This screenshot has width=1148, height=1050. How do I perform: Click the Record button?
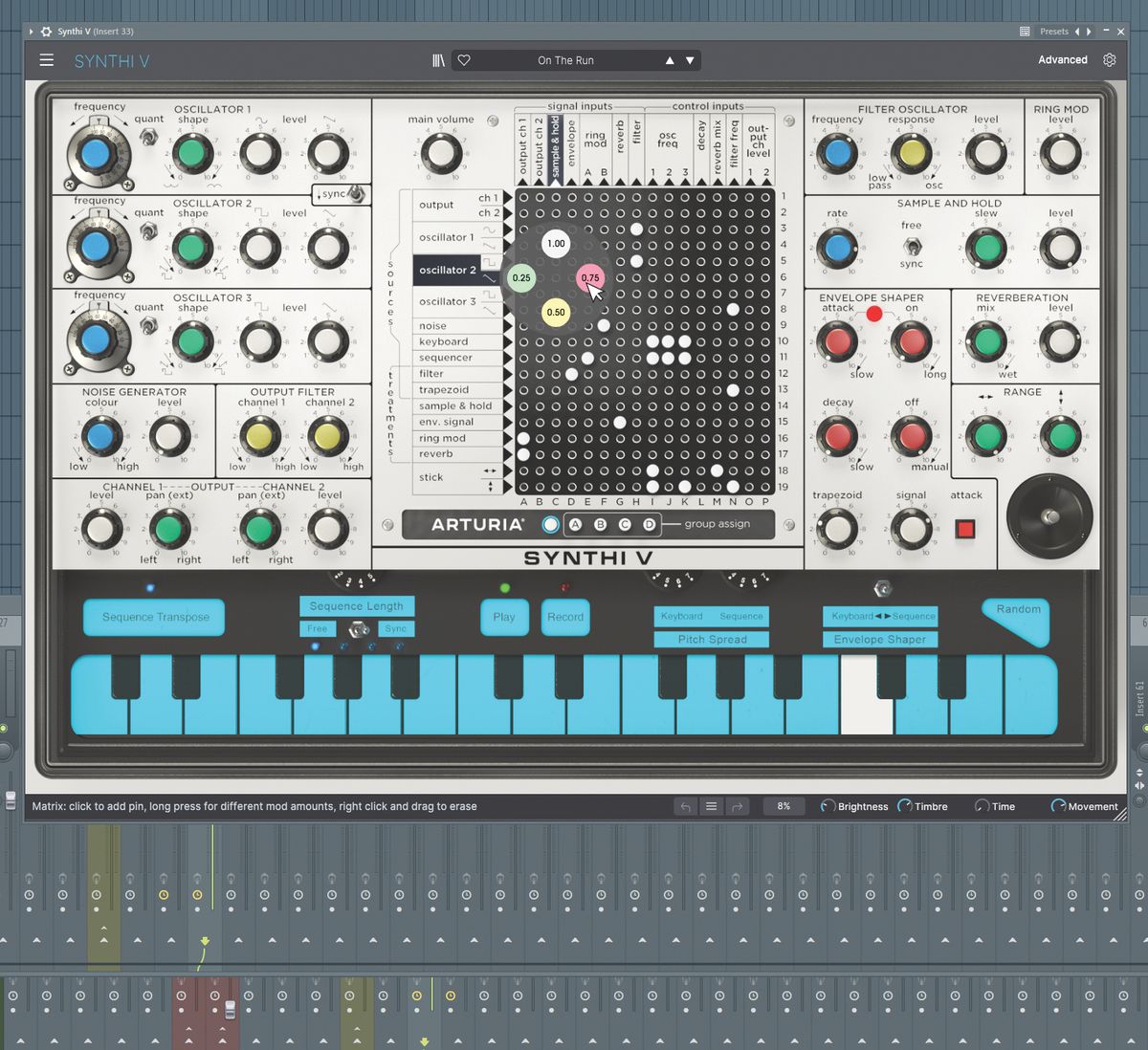[565, 617]
